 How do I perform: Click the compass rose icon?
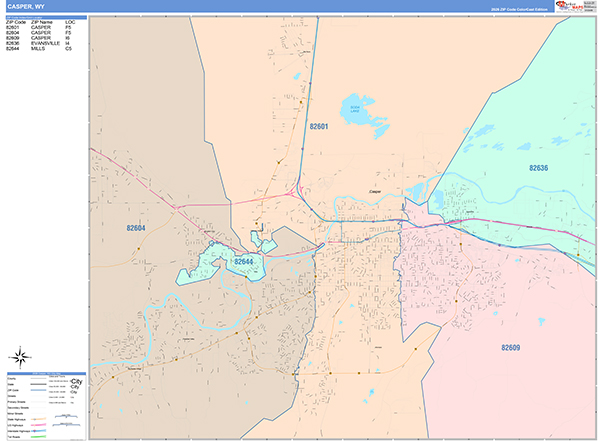tap(19, 357)
